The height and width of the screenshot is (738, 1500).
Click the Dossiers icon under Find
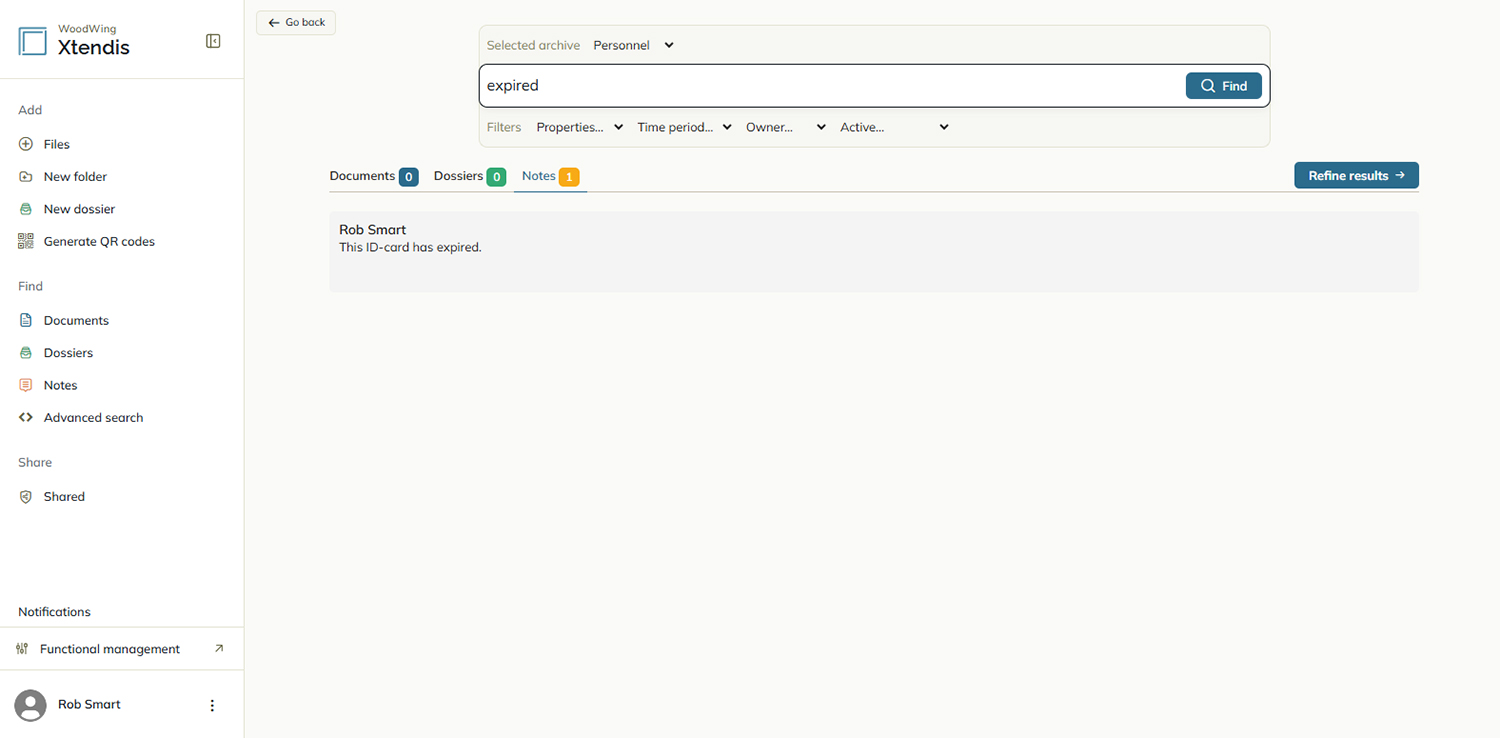pyautogui.click(x=26, y=353)
